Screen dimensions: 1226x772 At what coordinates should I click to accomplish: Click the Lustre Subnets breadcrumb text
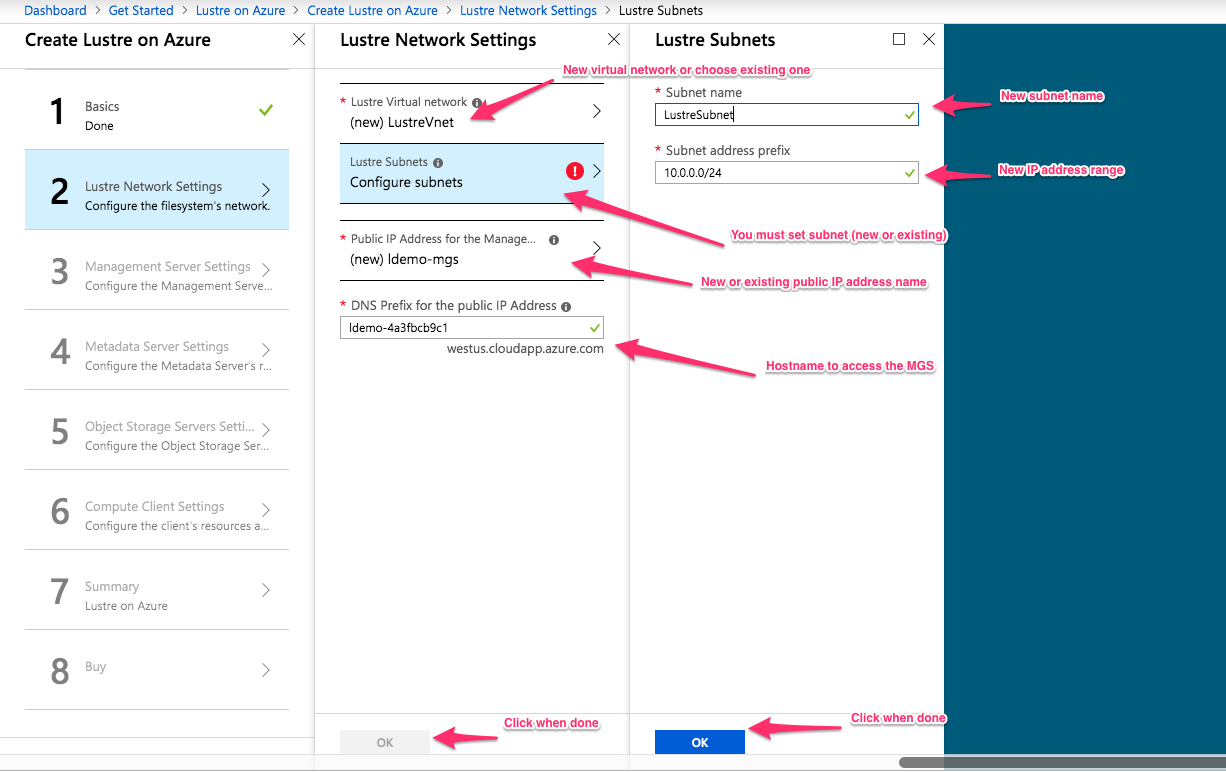coord(661,11)
